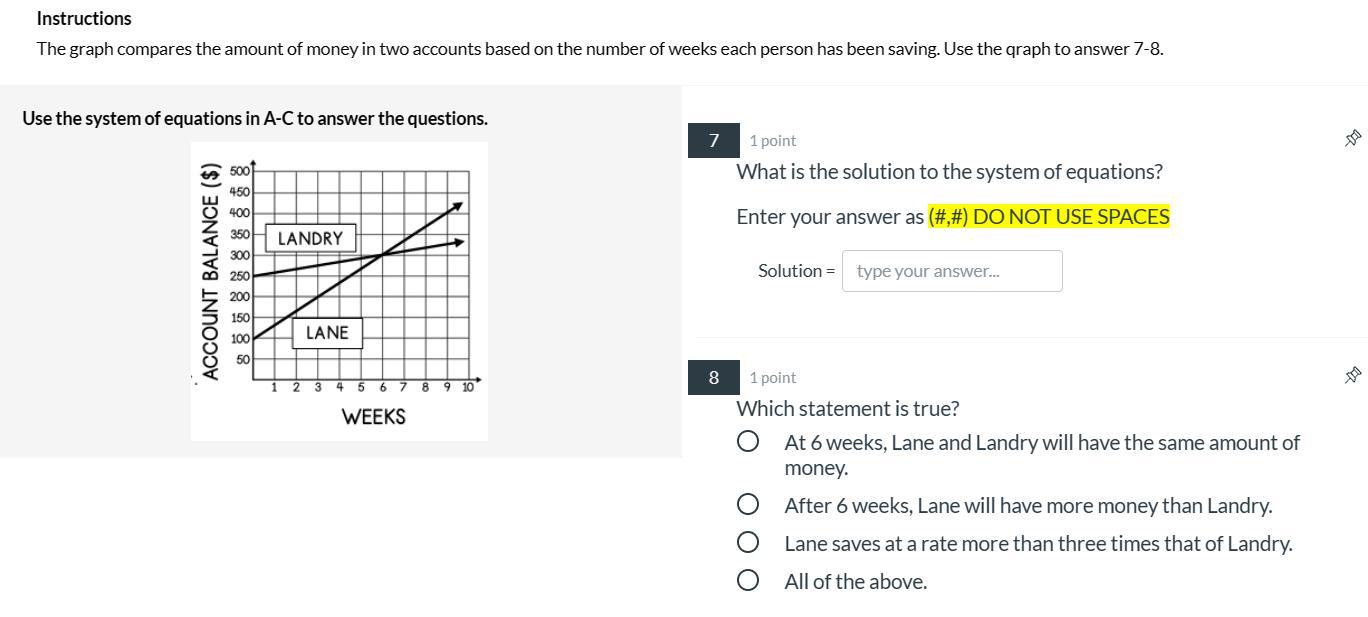The image size is (1368, 617).
Task: Click the yellow highlighted 'DO NOT USE SPACES' text
Action: (1048, 217)
